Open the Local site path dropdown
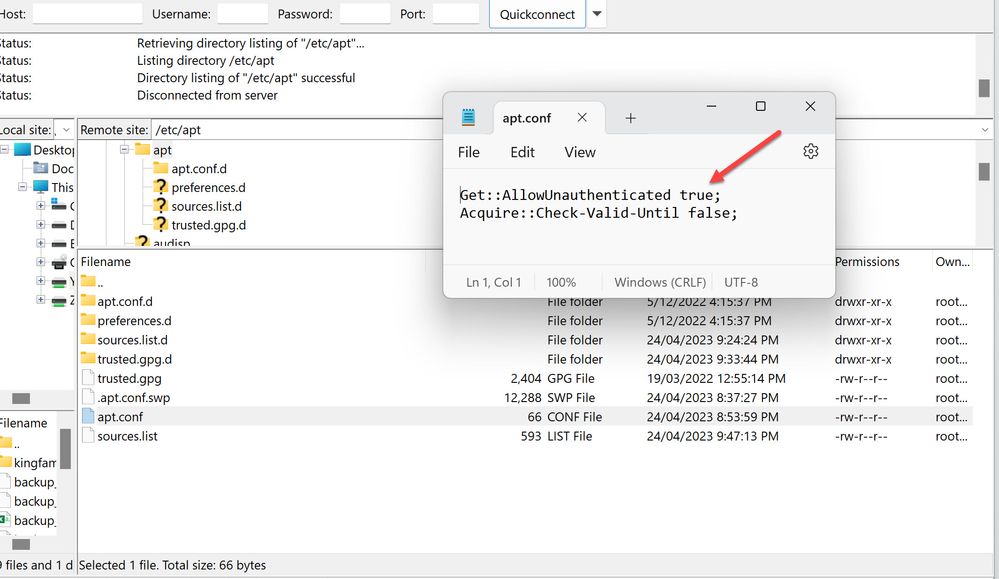Screen dimensions: 999x579 pos(66,130)
